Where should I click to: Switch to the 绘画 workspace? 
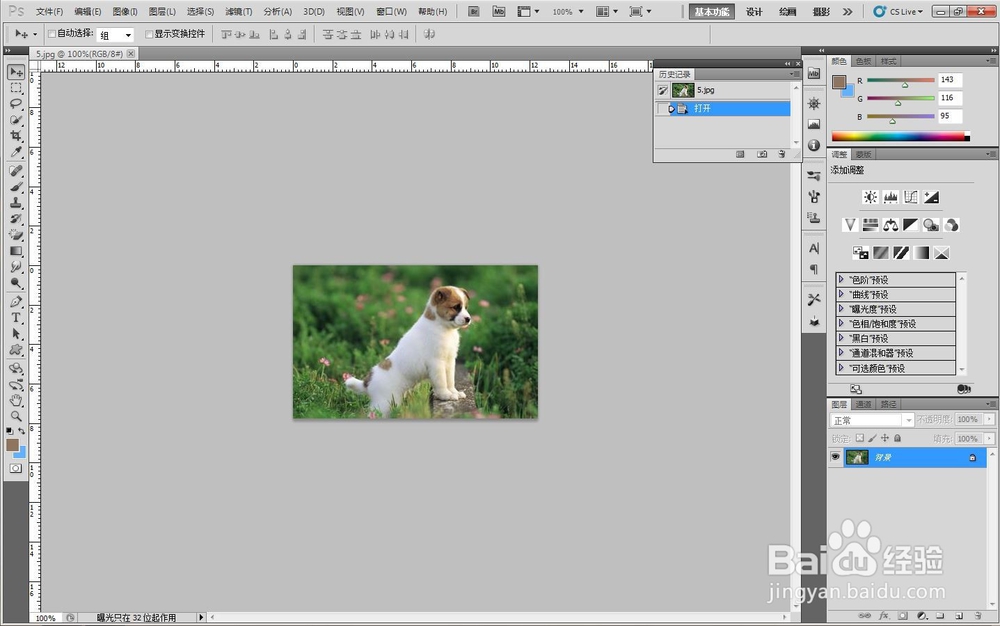[x=788, y=11]
